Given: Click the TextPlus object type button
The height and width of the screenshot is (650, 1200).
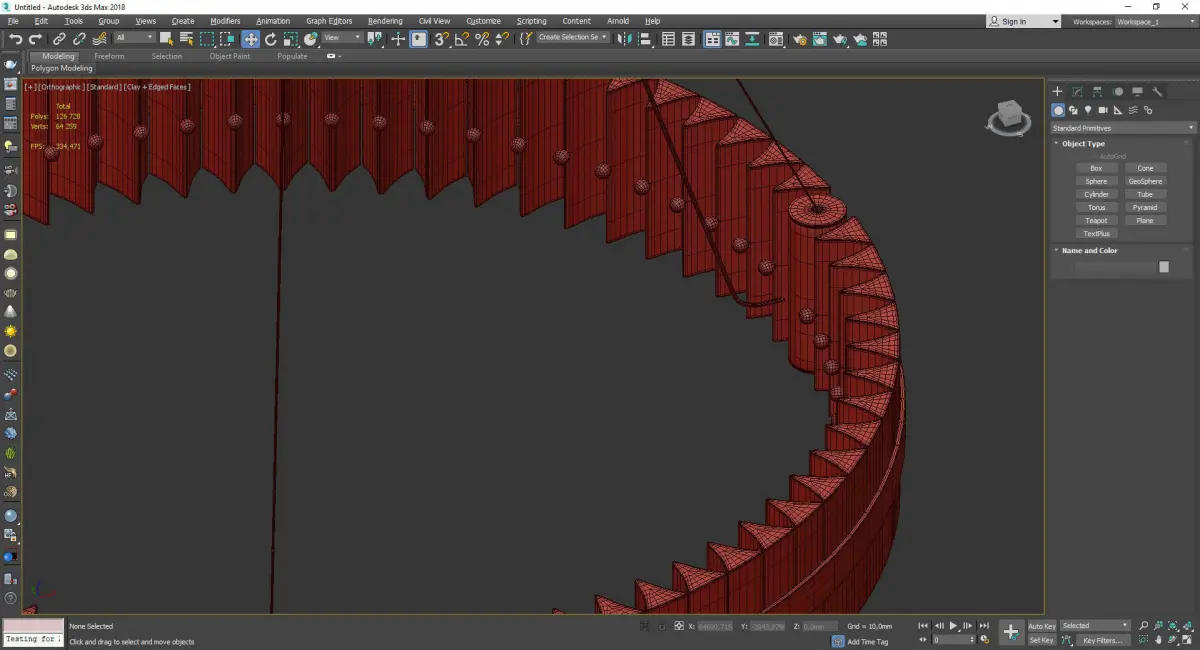Looking at the screenshot, I should (x=1096, y=233).
